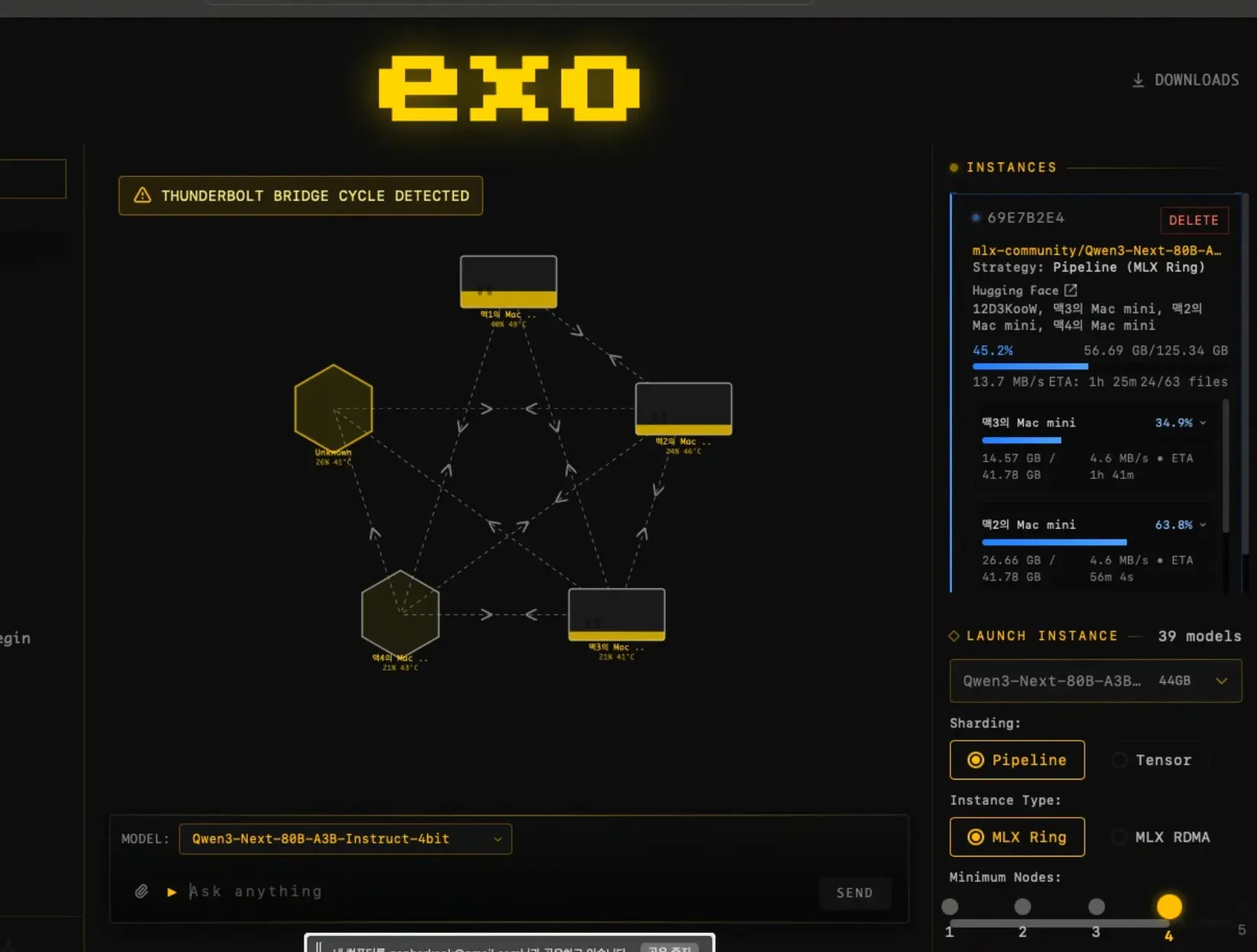Screen dimensions: 1257x952
Task: Set Minimum Nodes slider to 2
Action: tap(1022, 906)
